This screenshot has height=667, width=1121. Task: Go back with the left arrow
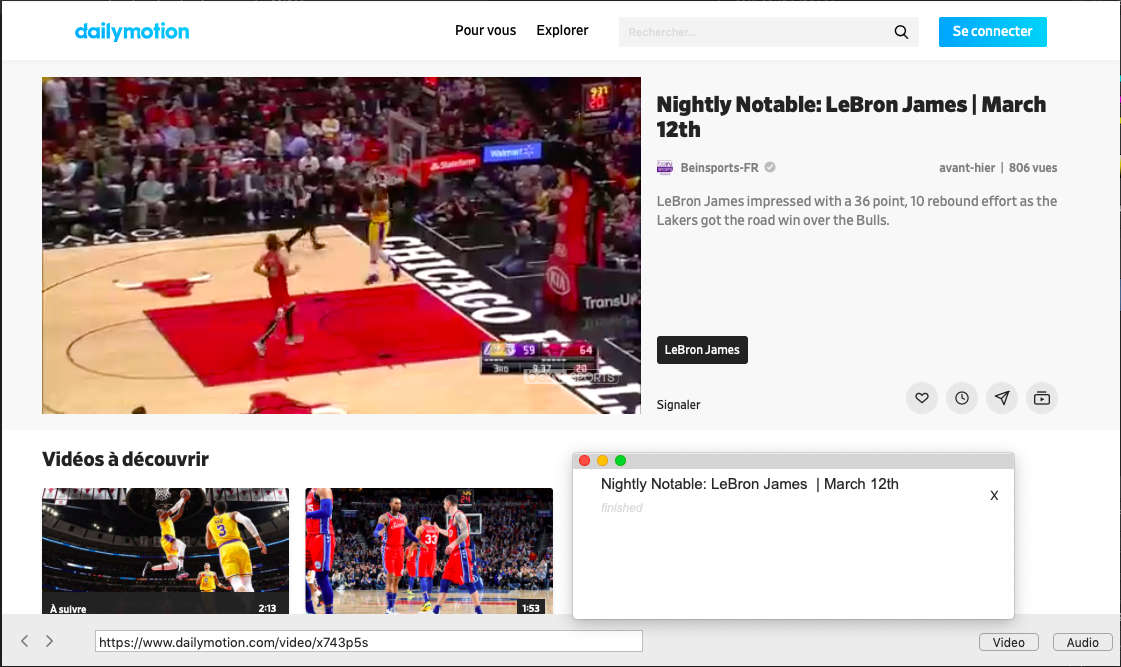click(x=25, y=641)
